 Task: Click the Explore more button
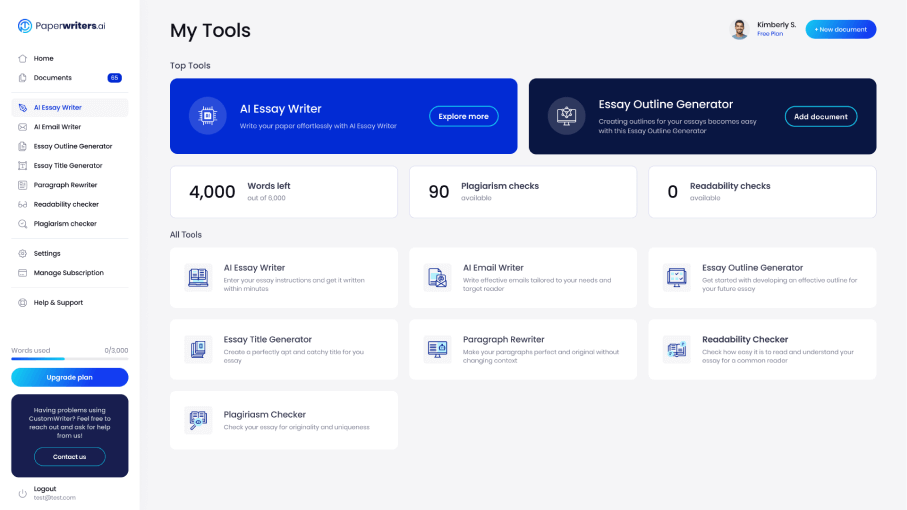click(x=463, y=116)
